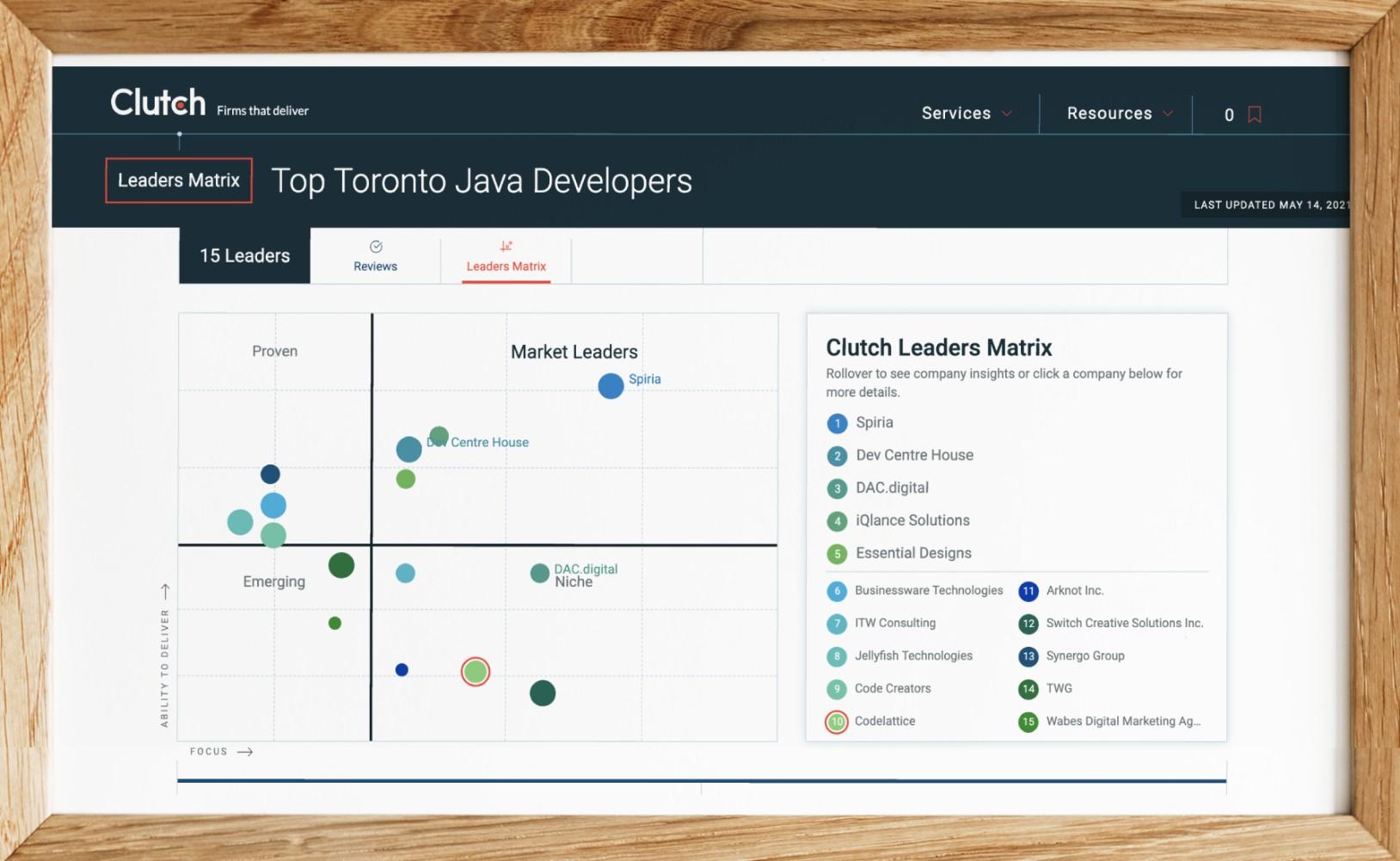Open Dev Centre House in list
Viewport: 1400px width, 861px height.
pyautogui.click(x=915, y=455)
